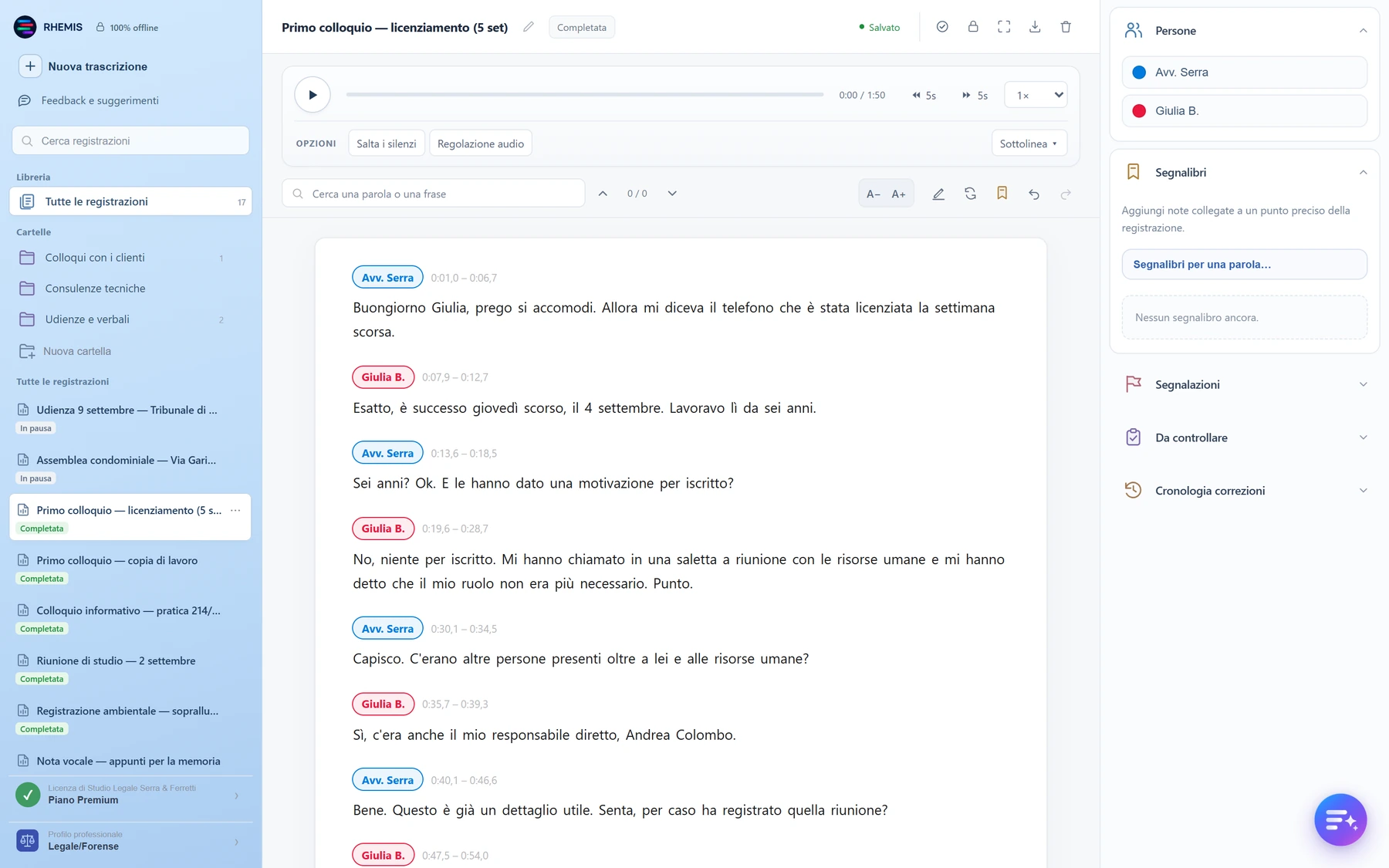Open Legale/Forense profile chevron
Screen dimensions: 1389x868
(x=236, y=842)
